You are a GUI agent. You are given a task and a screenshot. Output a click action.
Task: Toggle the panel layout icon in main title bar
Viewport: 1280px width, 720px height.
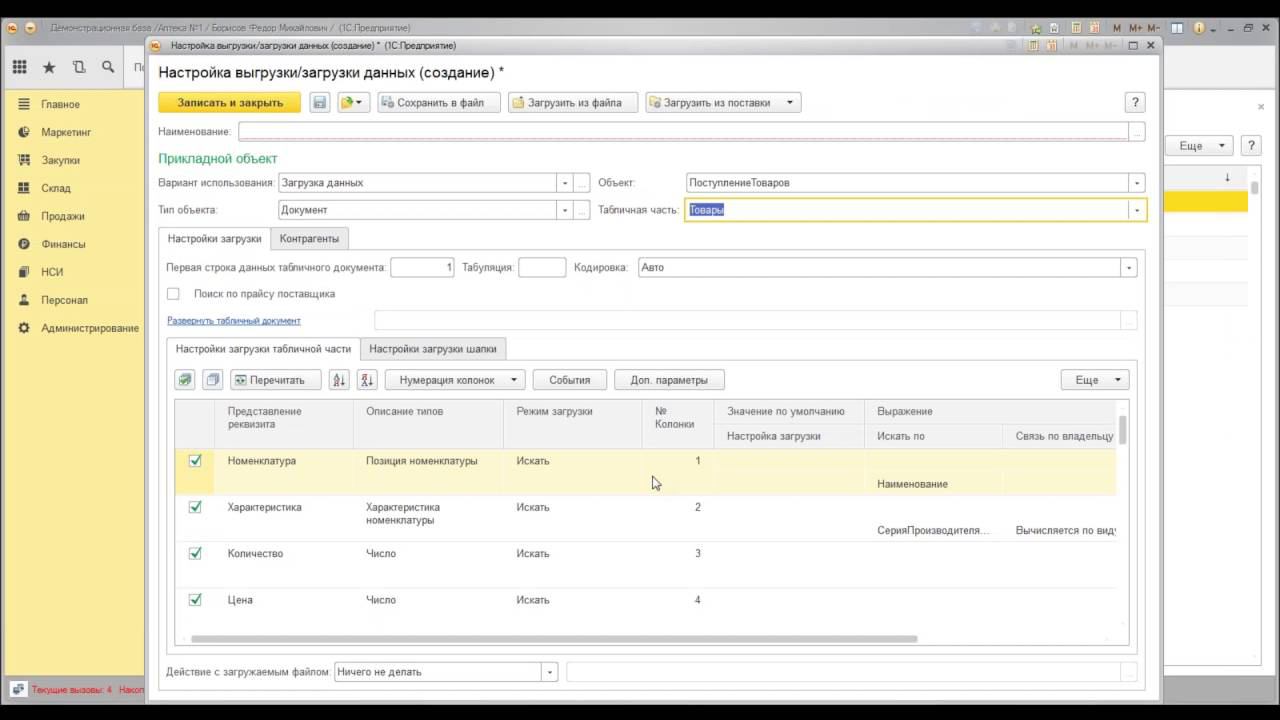click(1178, 28)
